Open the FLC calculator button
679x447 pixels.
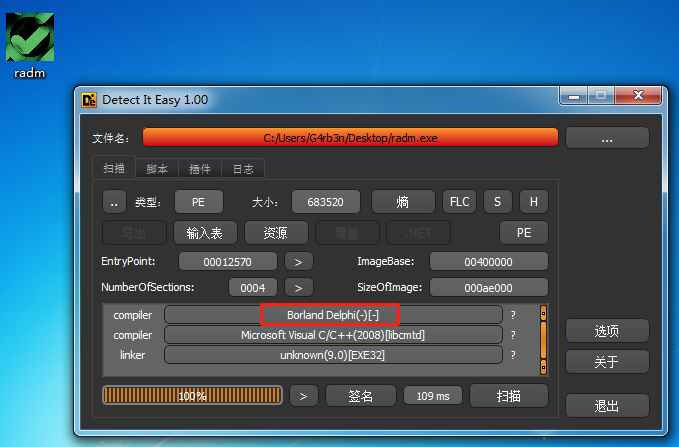[x=459, y=202]
